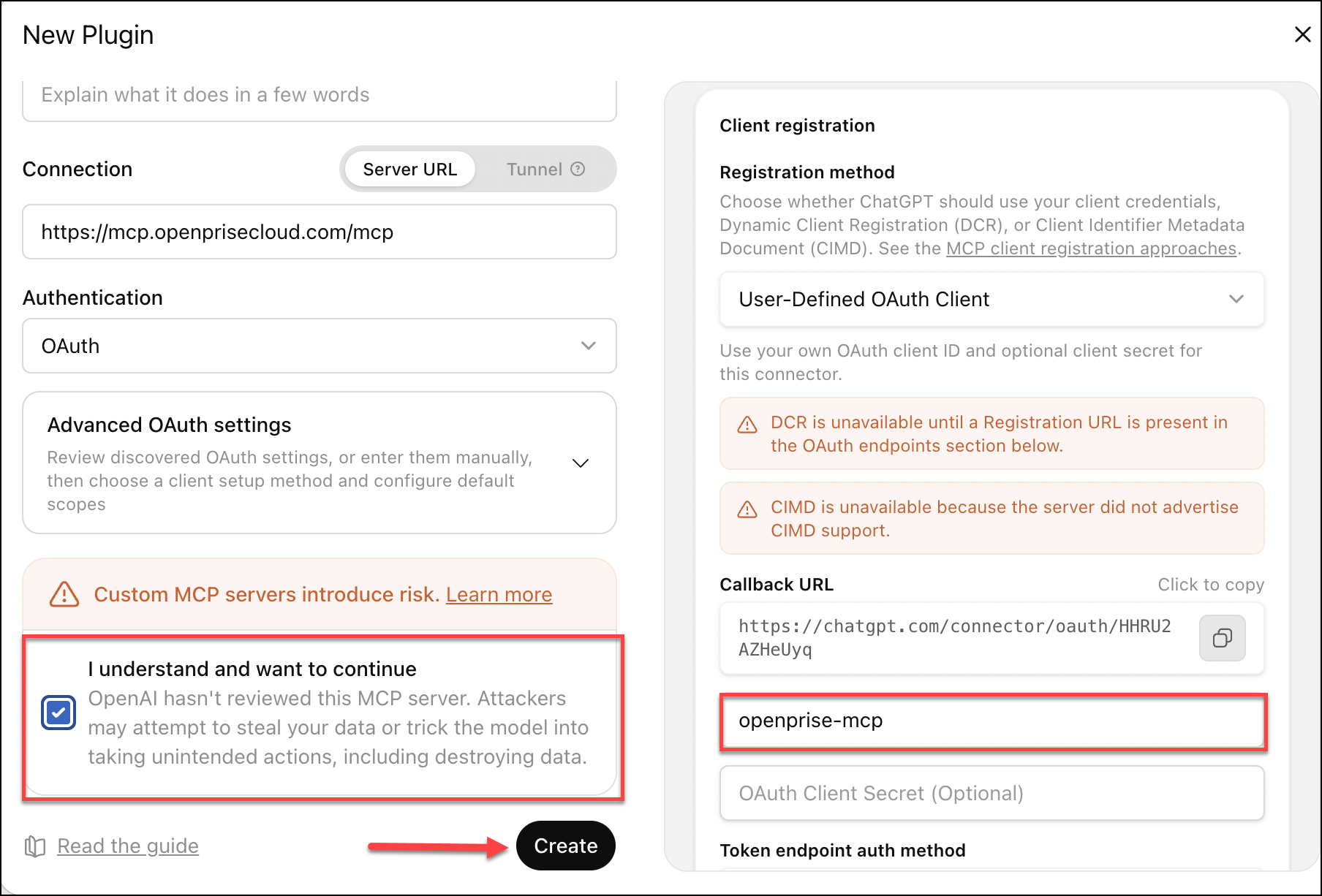The image size is (1322, 896).
Task: Click the 'New Plugin' dialog title
Action: click(88, 35)
